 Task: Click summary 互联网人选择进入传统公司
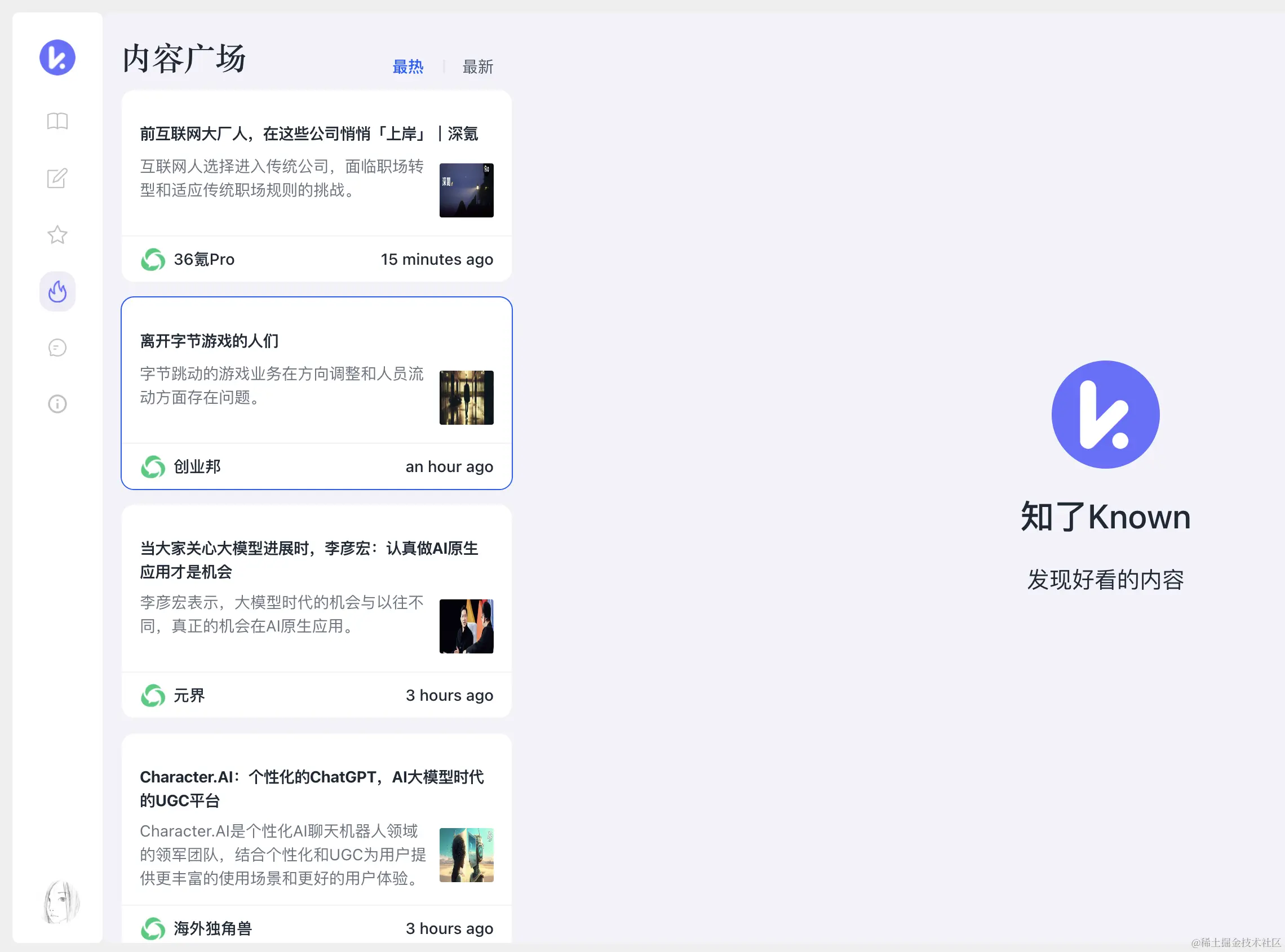click(282, 178)
